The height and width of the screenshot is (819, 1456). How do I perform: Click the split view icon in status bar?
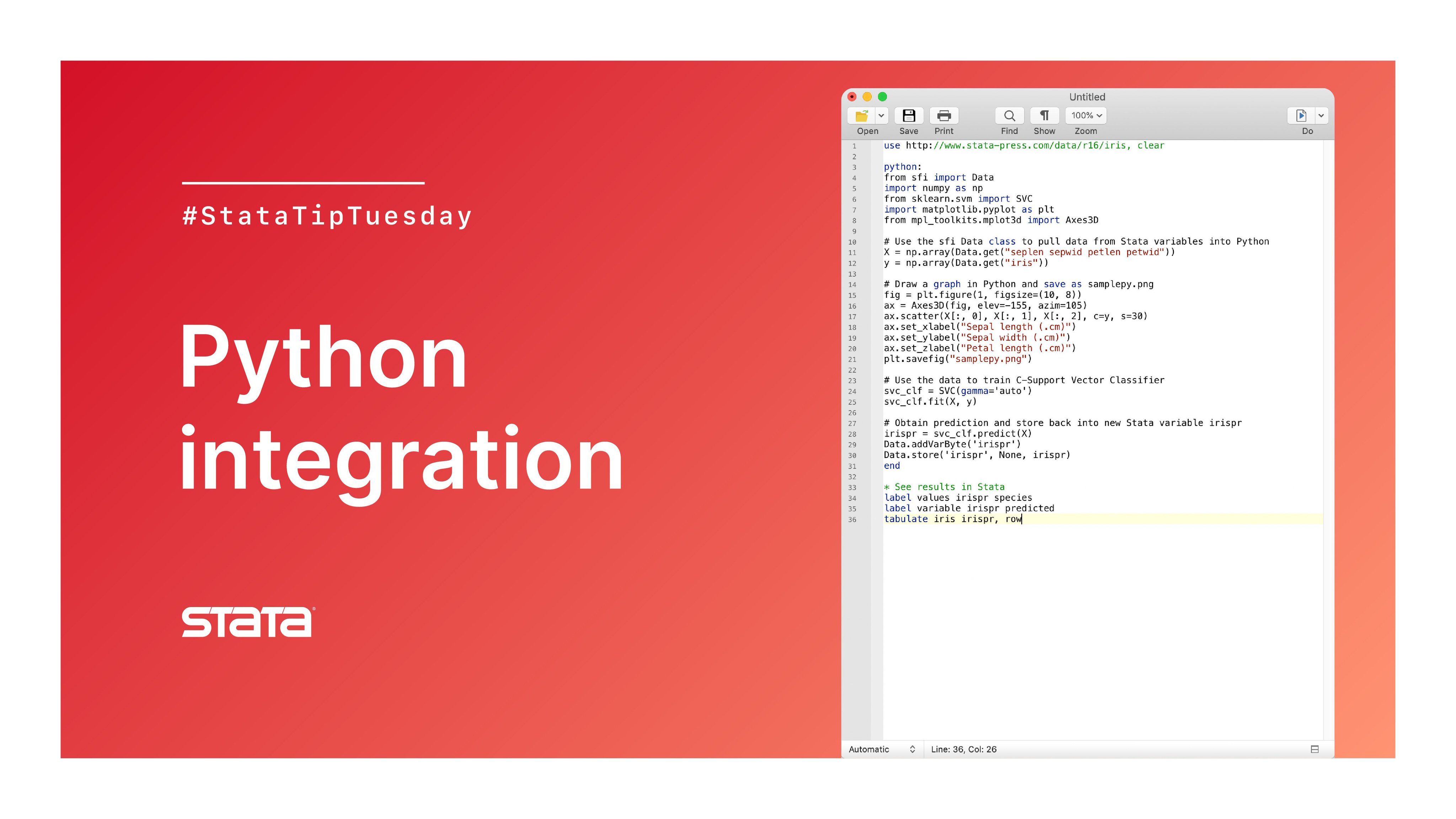pos(1315,749)
